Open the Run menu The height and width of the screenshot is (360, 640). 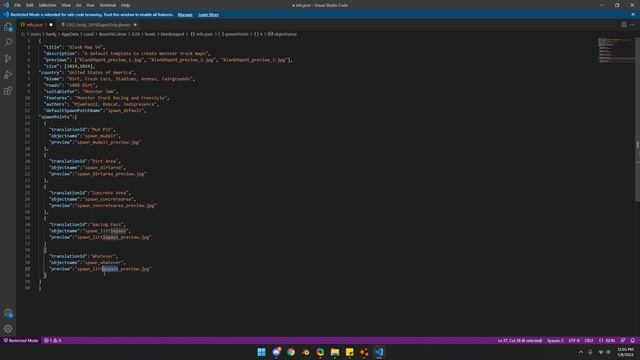(90, 5)
